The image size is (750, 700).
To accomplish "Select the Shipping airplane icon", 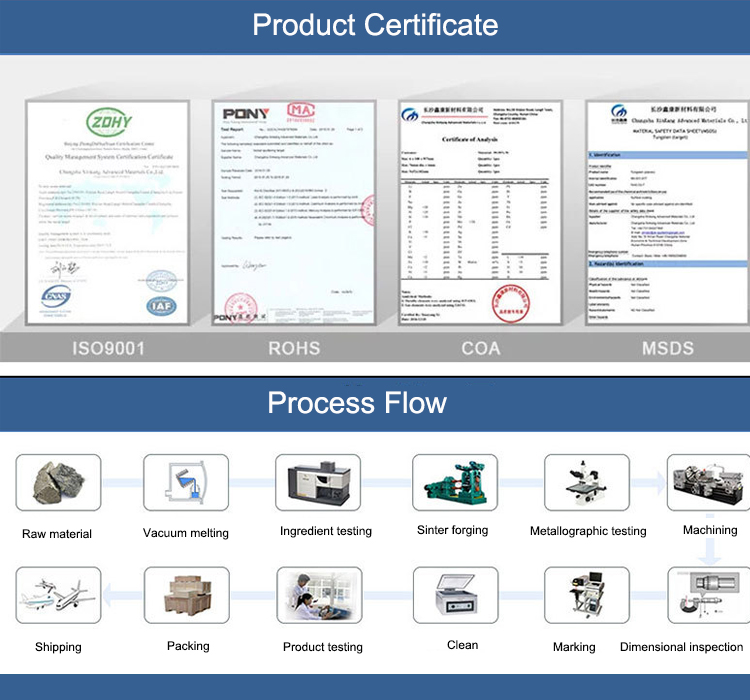I will (57, 596).
